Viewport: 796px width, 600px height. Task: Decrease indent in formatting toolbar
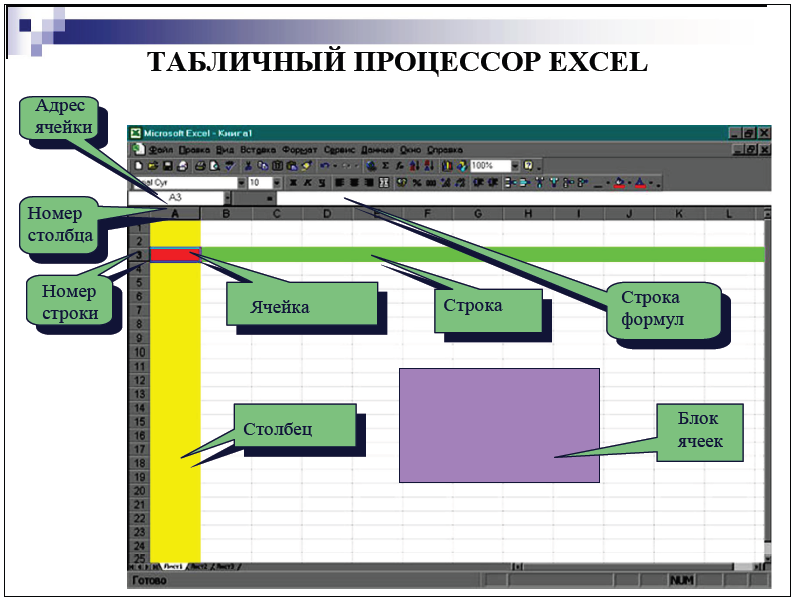point(478,182)
